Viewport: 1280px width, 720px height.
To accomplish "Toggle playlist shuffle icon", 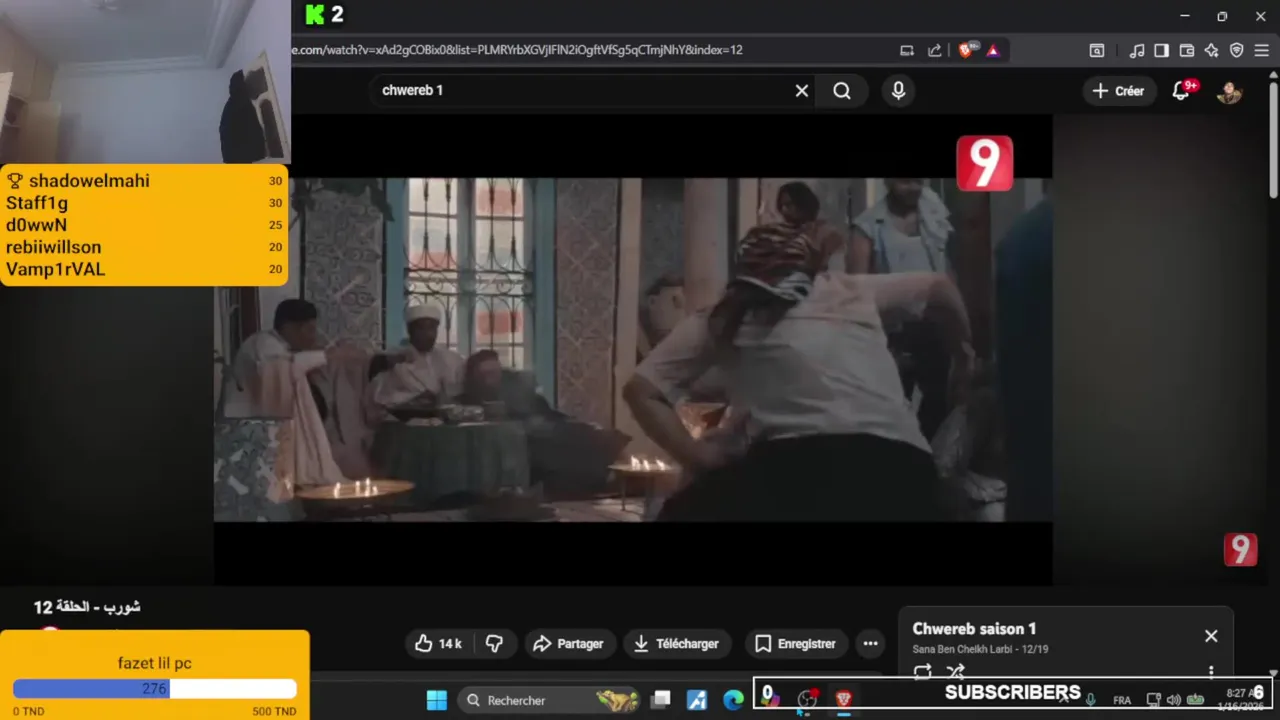I will (956, 672).
